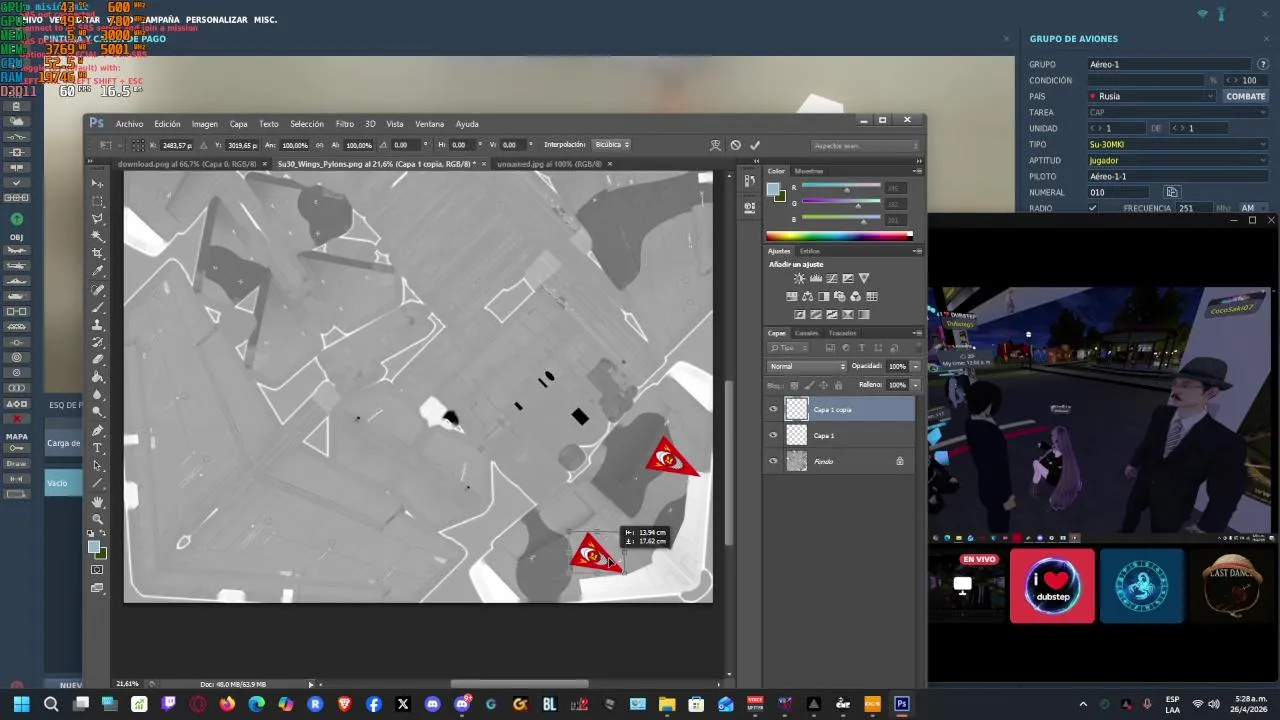Pick a color from the spectrum ramp

(x=839, y=236)
